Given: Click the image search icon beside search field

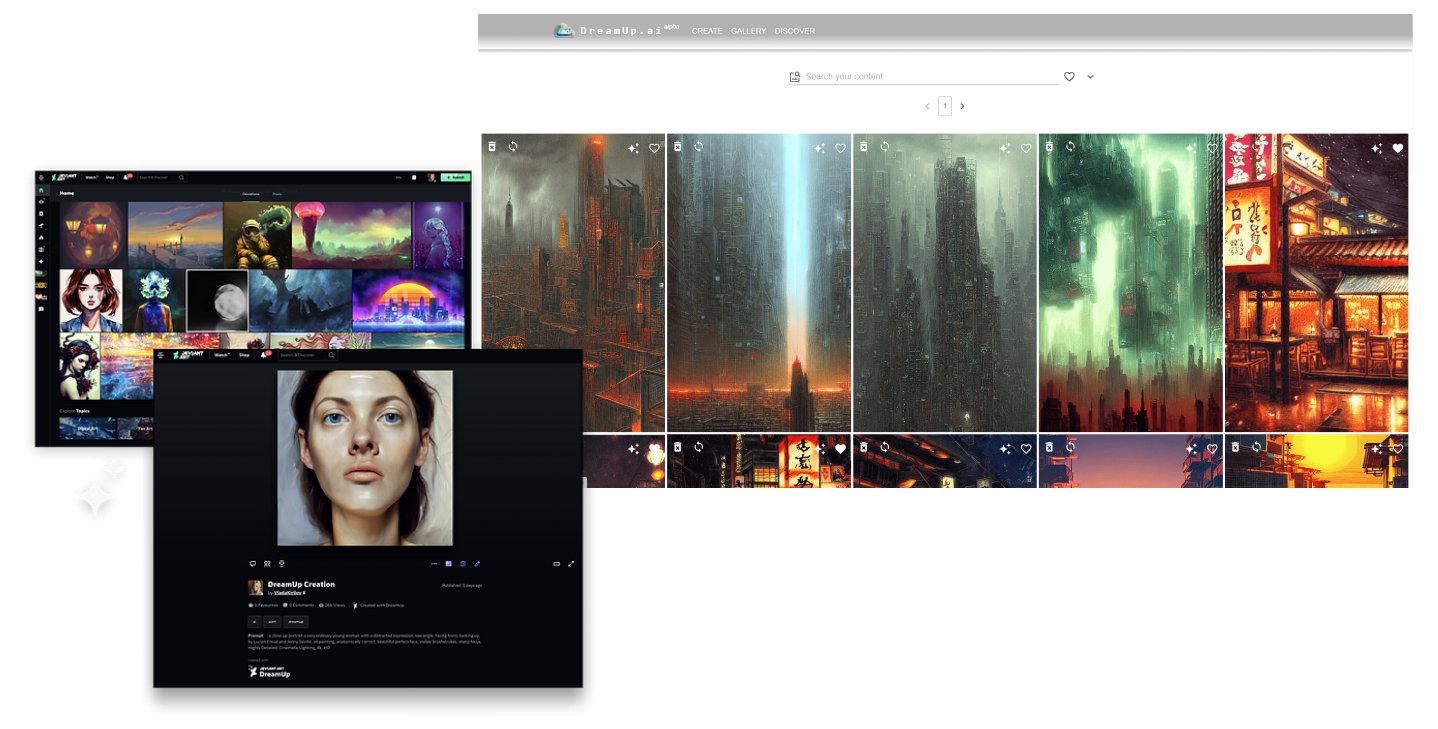Looking at the screenshot, I should (x=795, y=77).
